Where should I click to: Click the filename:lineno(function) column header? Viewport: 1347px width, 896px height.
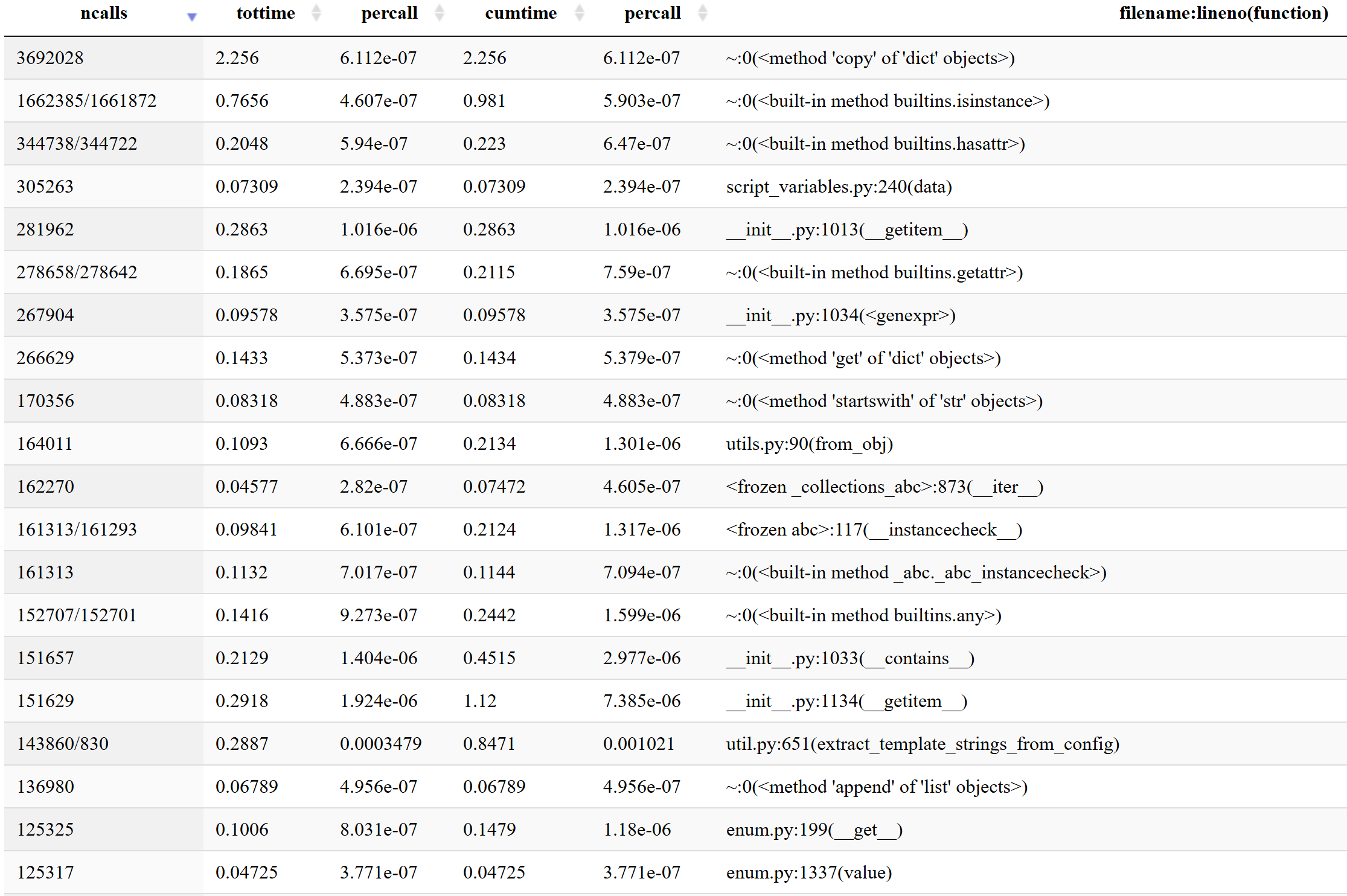click(1223, 13)
